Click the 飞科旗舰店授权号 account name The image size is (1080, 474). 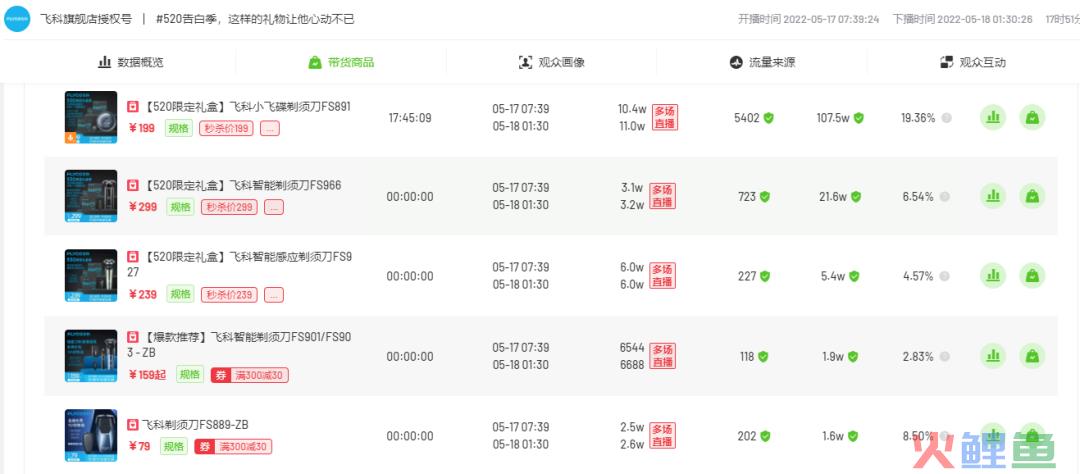[85, 19]
